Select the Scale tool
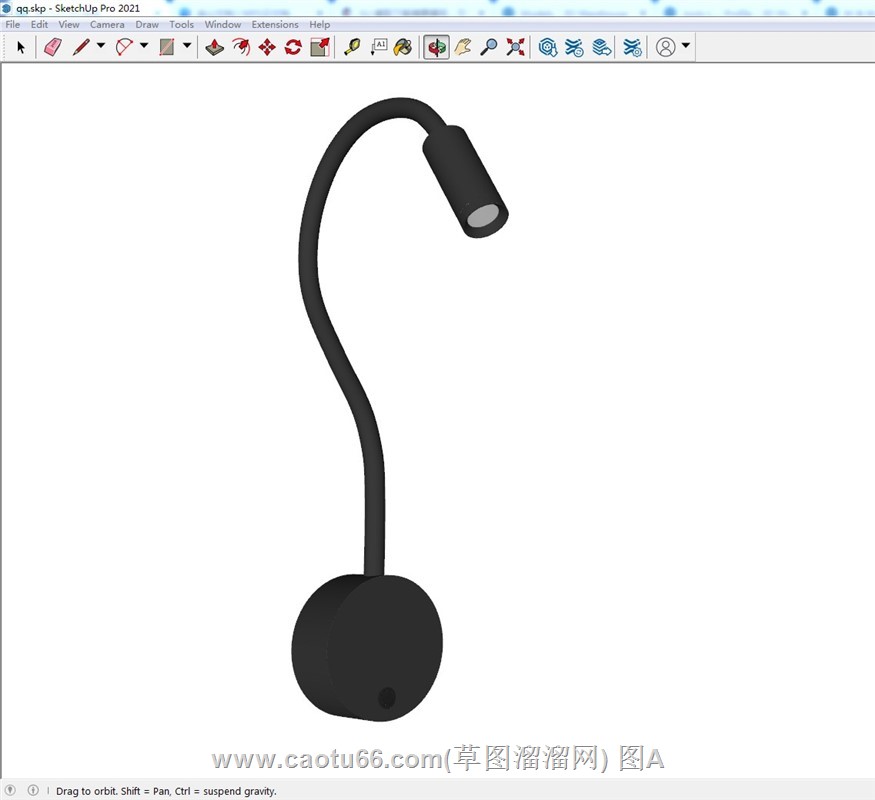Image resolution: width=875 pixels, height=800 pixels. 320,47
